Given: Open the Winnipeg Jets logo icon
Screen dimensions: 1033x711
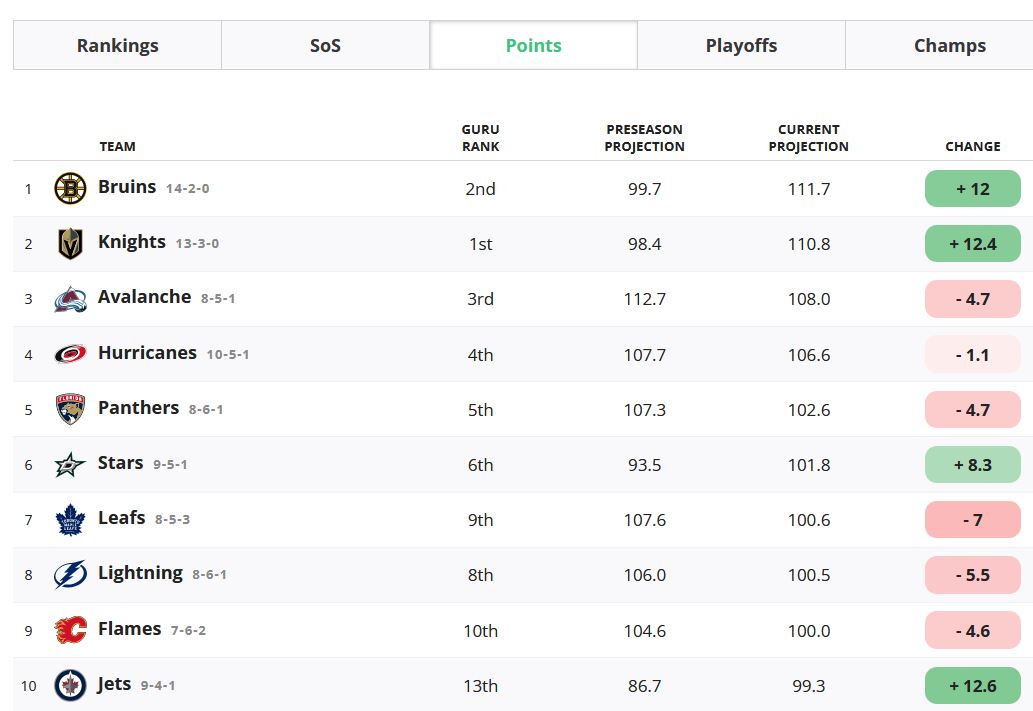Looking at the screenshot, I should [x=70, y=685].
